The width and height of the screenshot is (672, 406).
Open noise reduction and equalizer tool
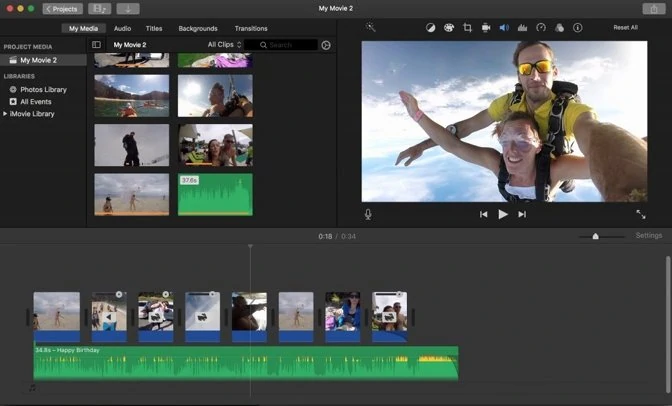click(522, 28)
